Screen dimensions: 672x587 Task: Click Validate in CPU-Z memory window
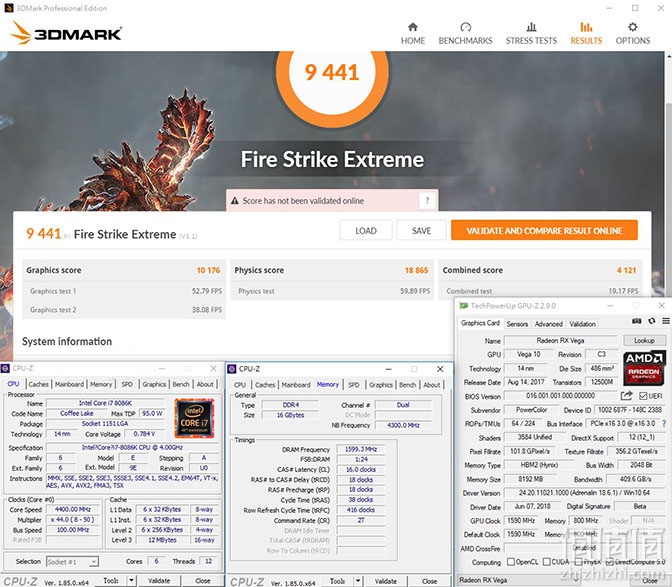(x=386, y=581)
